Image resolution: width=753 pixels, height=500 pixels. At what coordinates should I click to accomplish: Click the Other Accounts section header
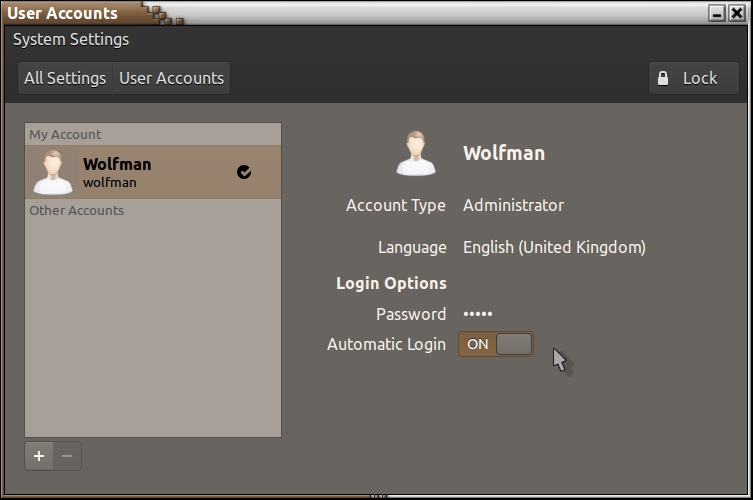point(76,211)
